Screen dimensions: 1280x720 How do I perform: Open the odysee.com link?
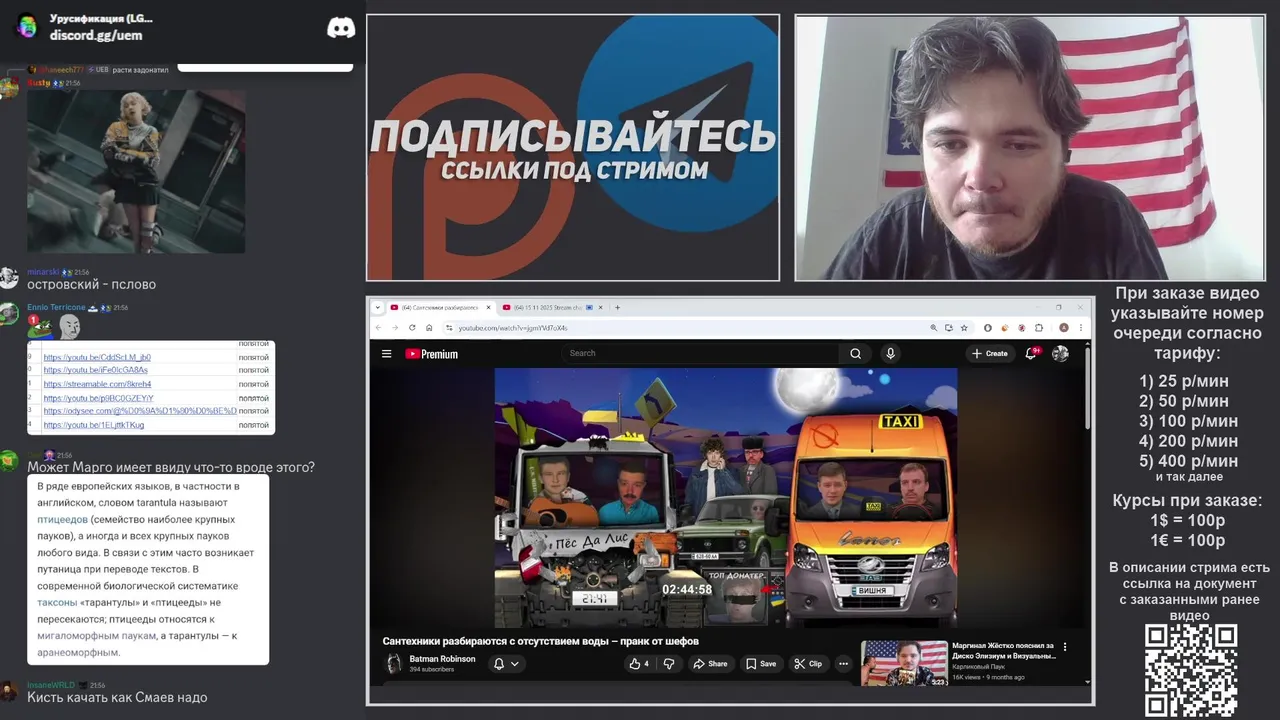[x=140, y=411]
